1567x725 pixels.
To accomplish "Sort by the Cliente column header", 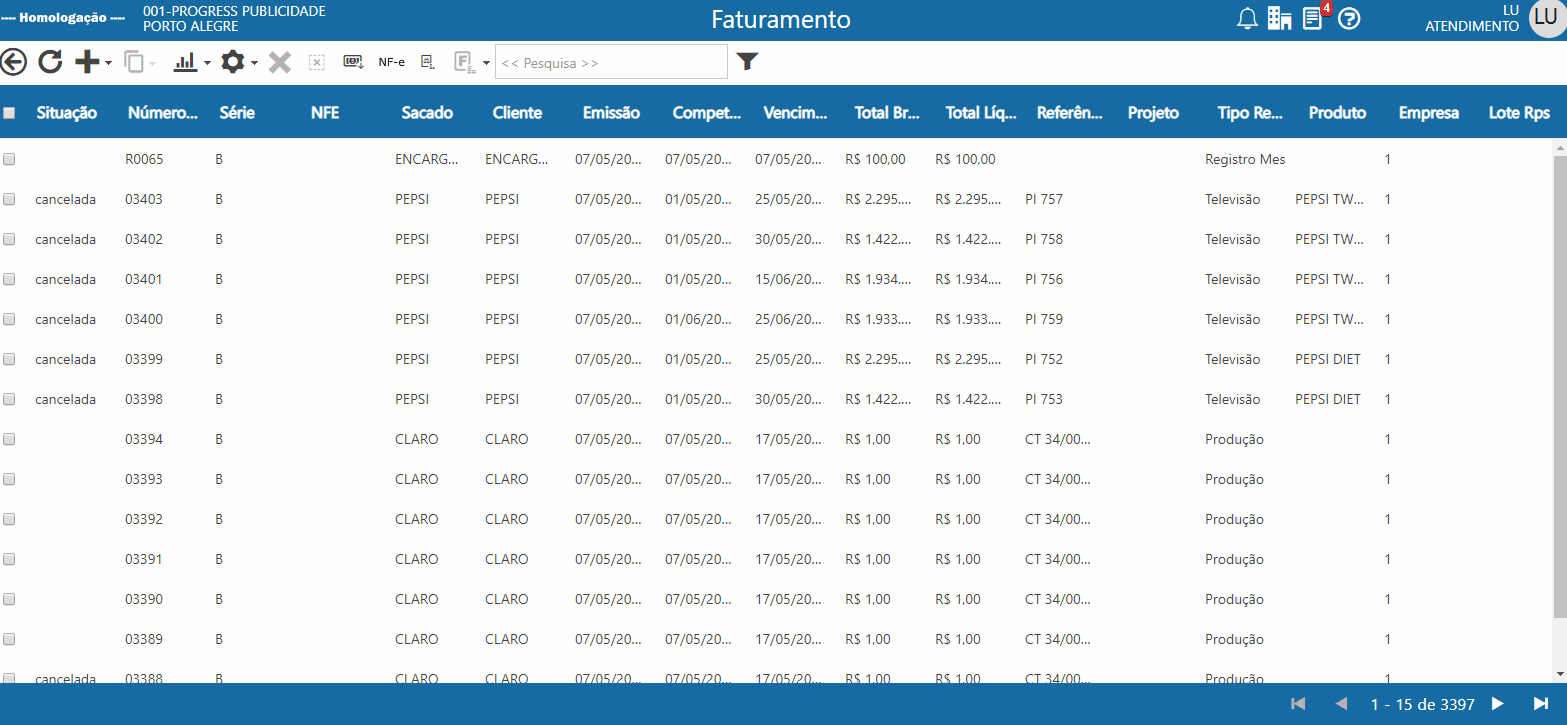I will tap(517, 113).
